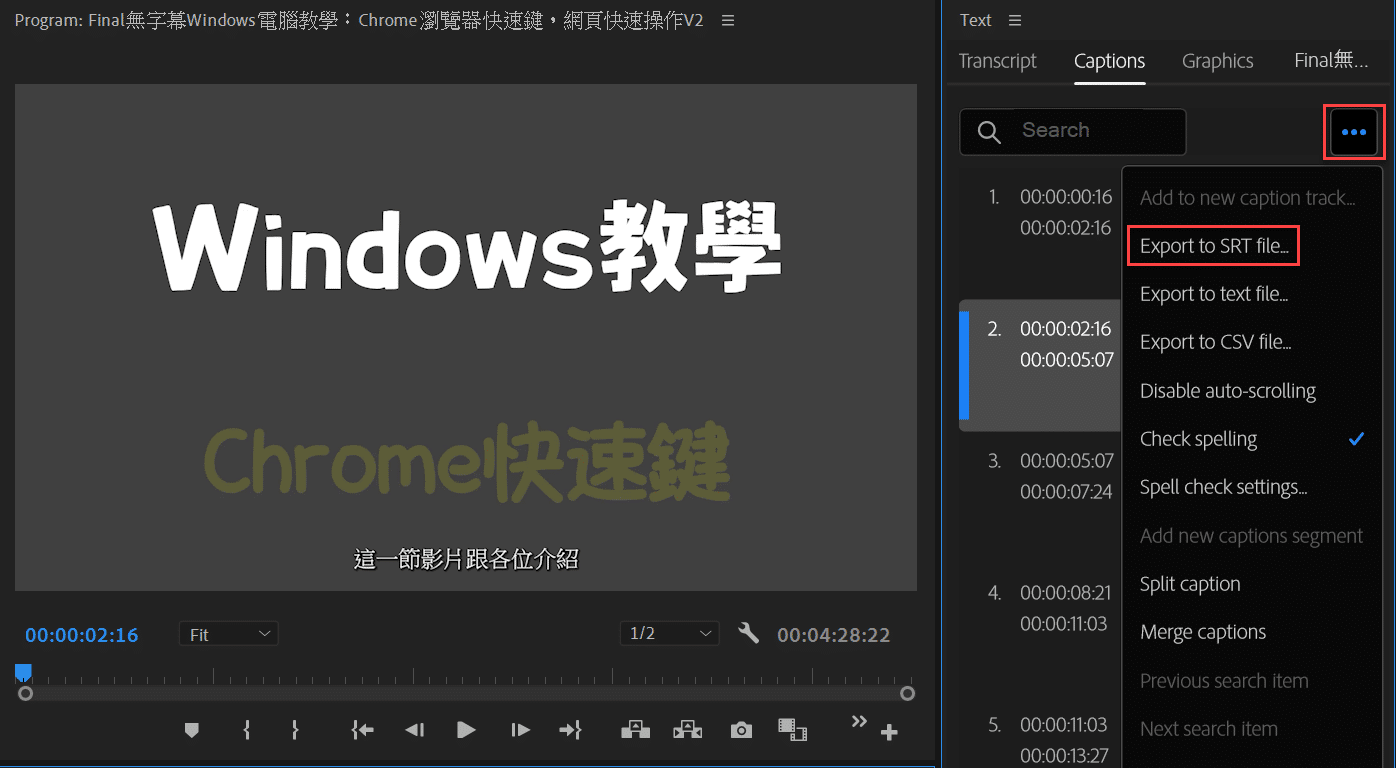Click the Chrome快速鍵 title in the preview
This screenshot has height=768, width=1396.
click(467, 463)
